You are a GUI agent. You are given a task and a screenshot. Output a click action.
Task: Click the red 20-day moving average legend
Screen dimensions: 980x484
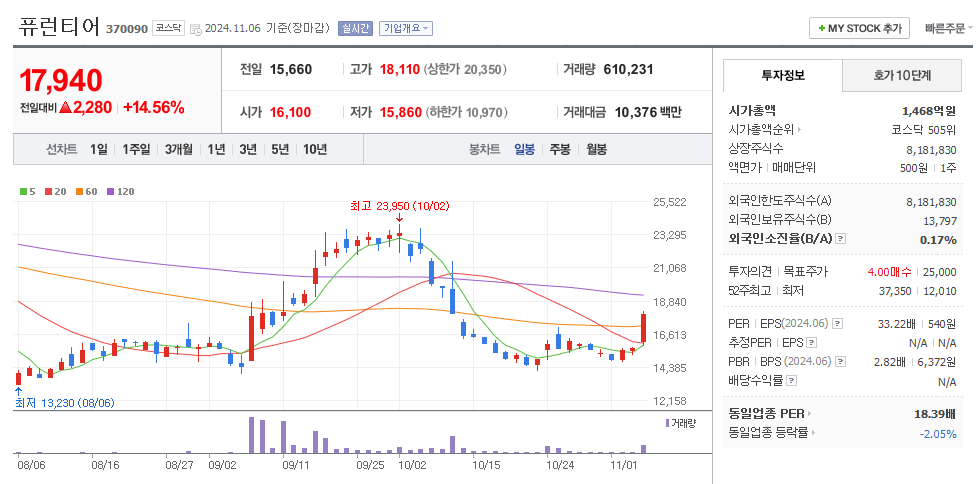coord(56,192)
